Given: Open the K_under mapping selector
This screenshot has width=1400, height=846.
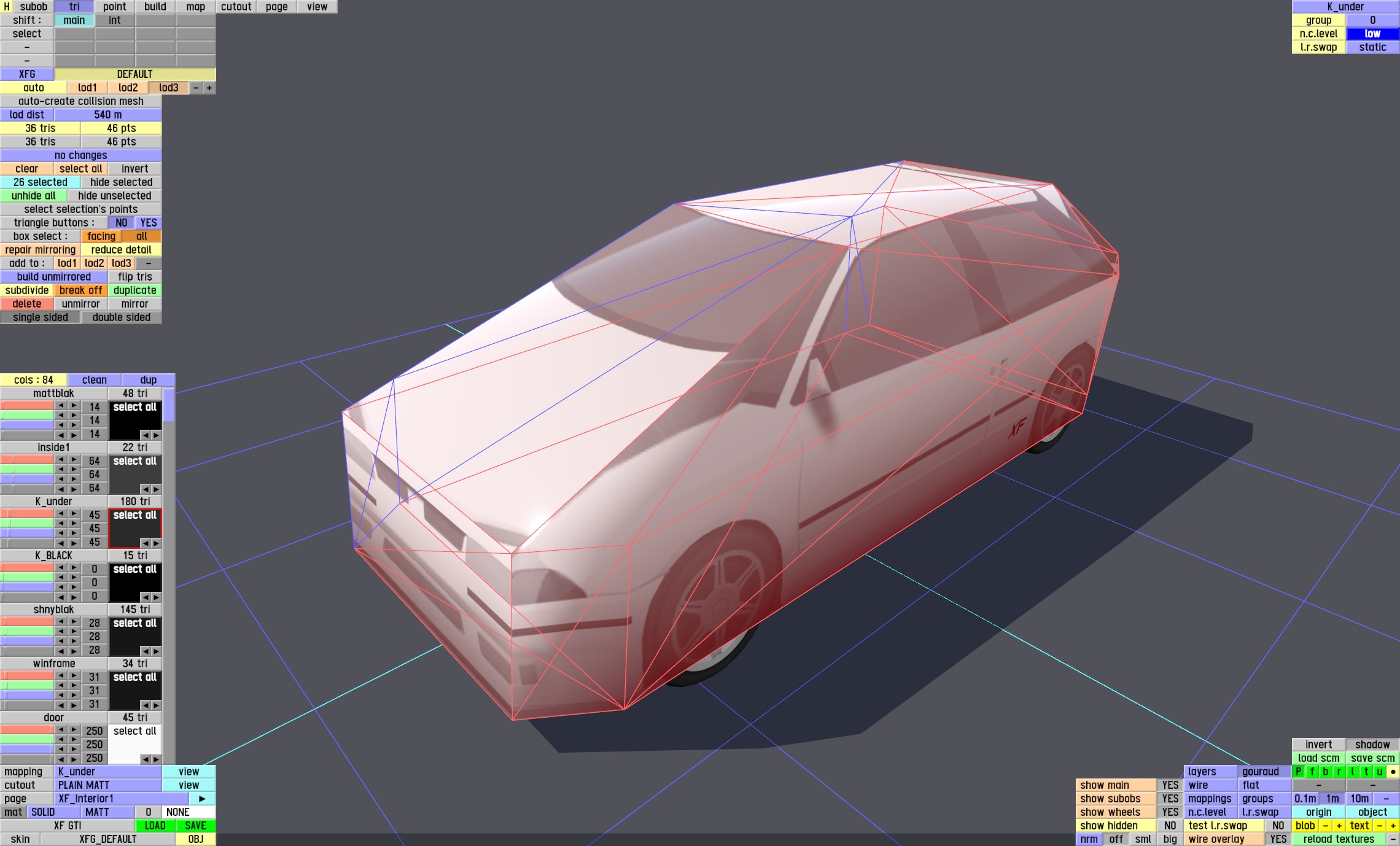Looking at the screenshot, I should (108, 772).
